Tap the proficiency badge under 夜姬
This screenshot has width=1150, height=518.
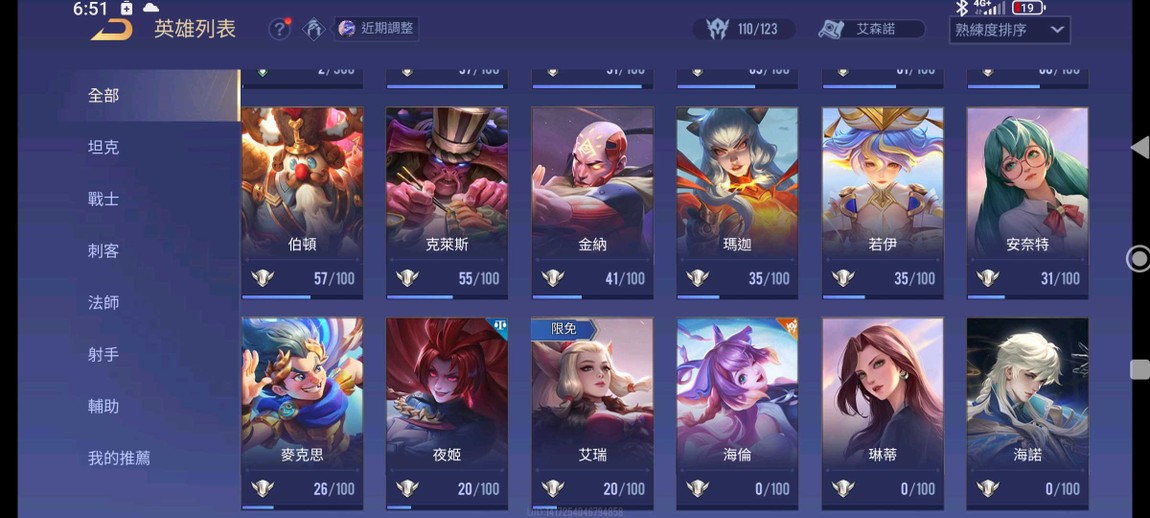click(x=408, y=488)
